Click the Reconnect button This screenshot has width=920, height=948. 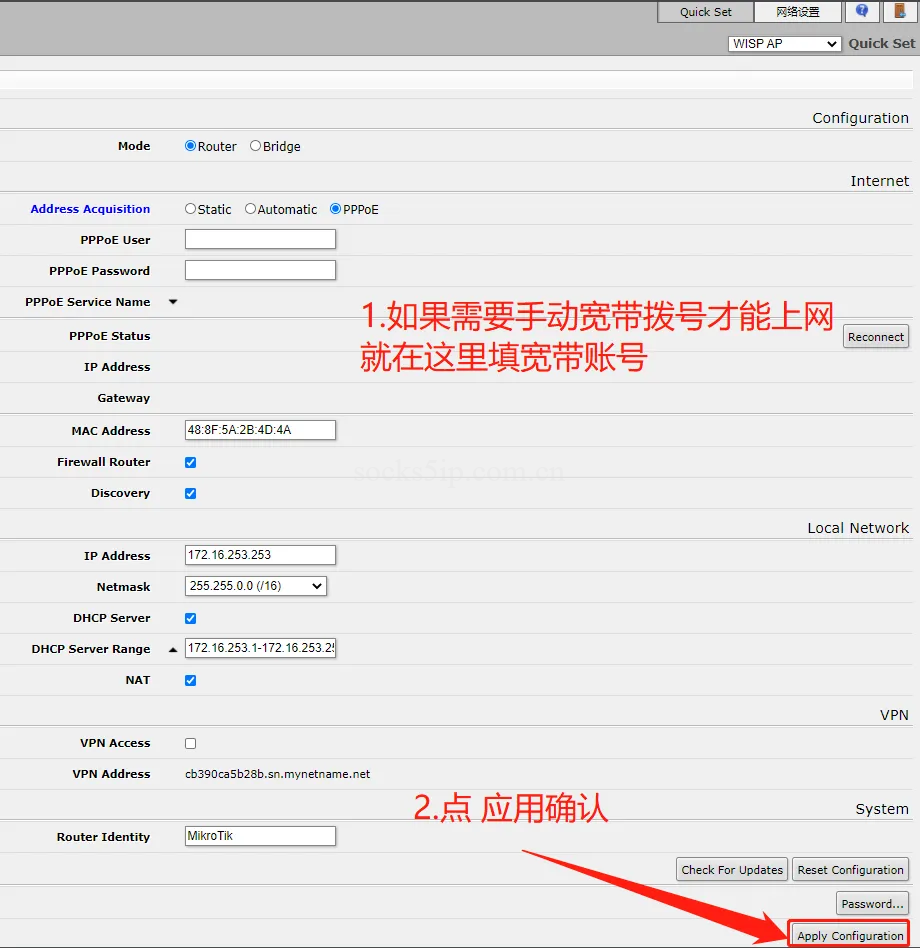tap(875, 336)
